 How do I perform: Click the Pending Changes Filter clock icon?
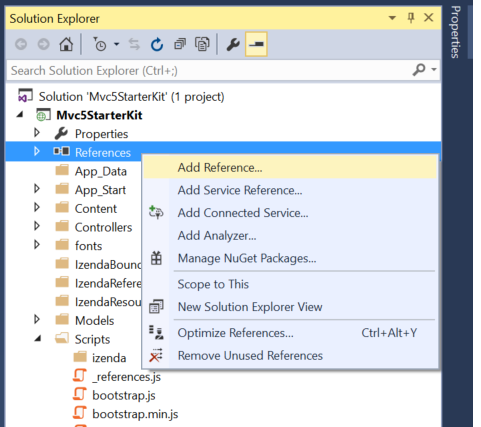[99, 44]
